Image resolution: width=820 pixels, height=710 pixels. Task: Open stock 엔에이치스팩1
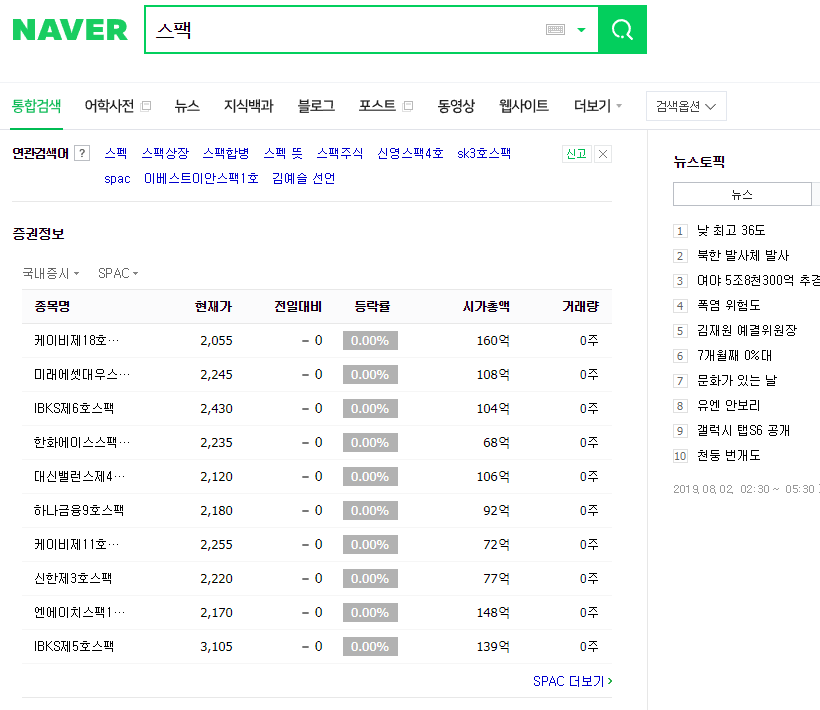[79, 613]
